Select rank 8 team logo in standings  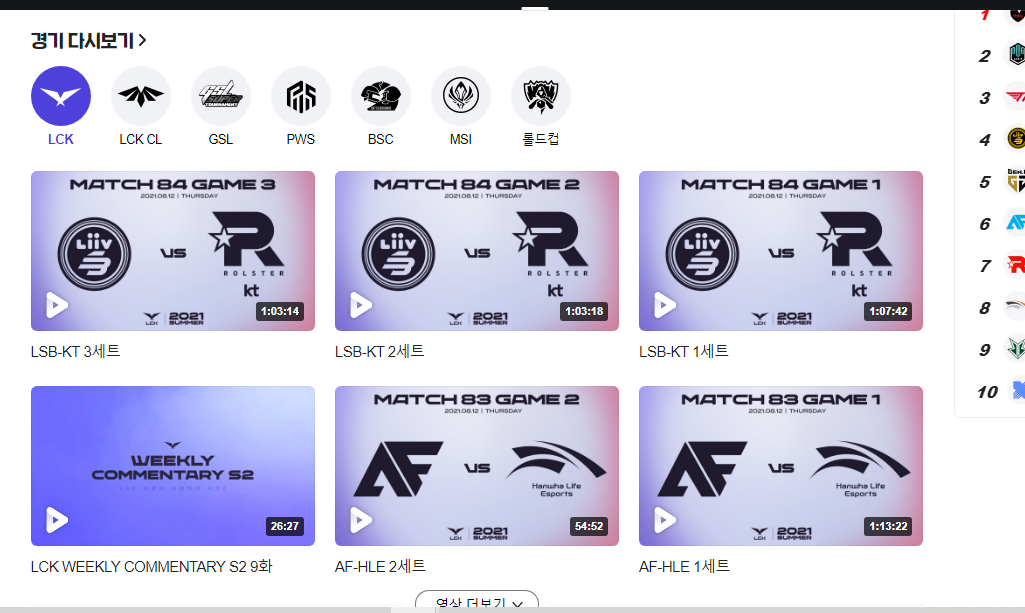1015,306
